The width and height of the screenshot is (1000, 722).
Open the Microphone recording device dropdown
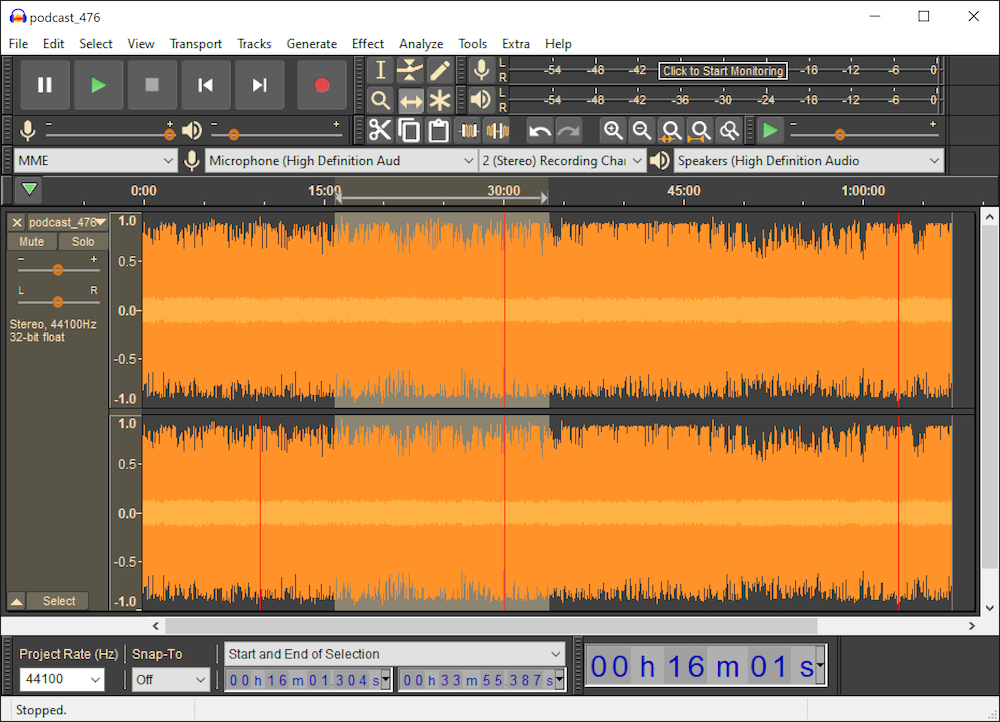click(x=341, y=161)
